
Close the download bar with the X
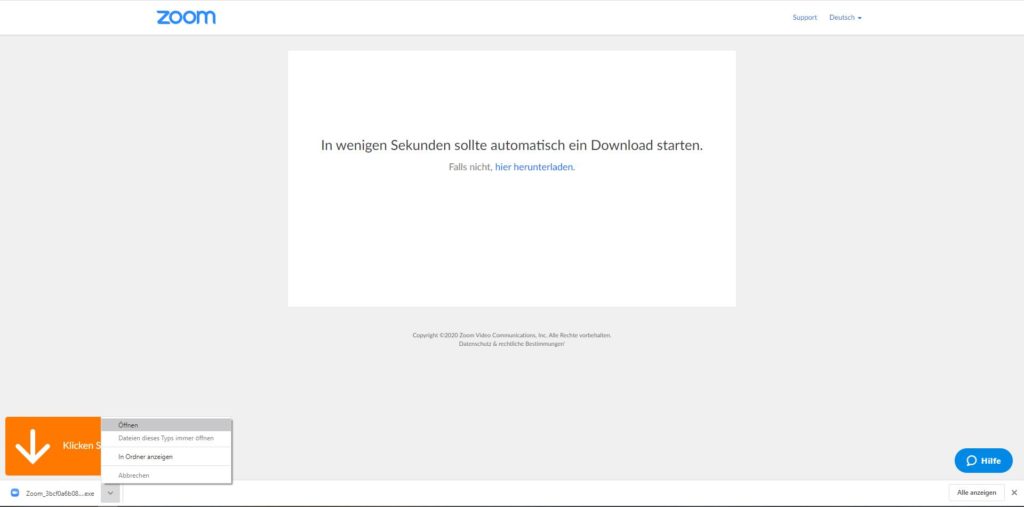coord(1013,493)
